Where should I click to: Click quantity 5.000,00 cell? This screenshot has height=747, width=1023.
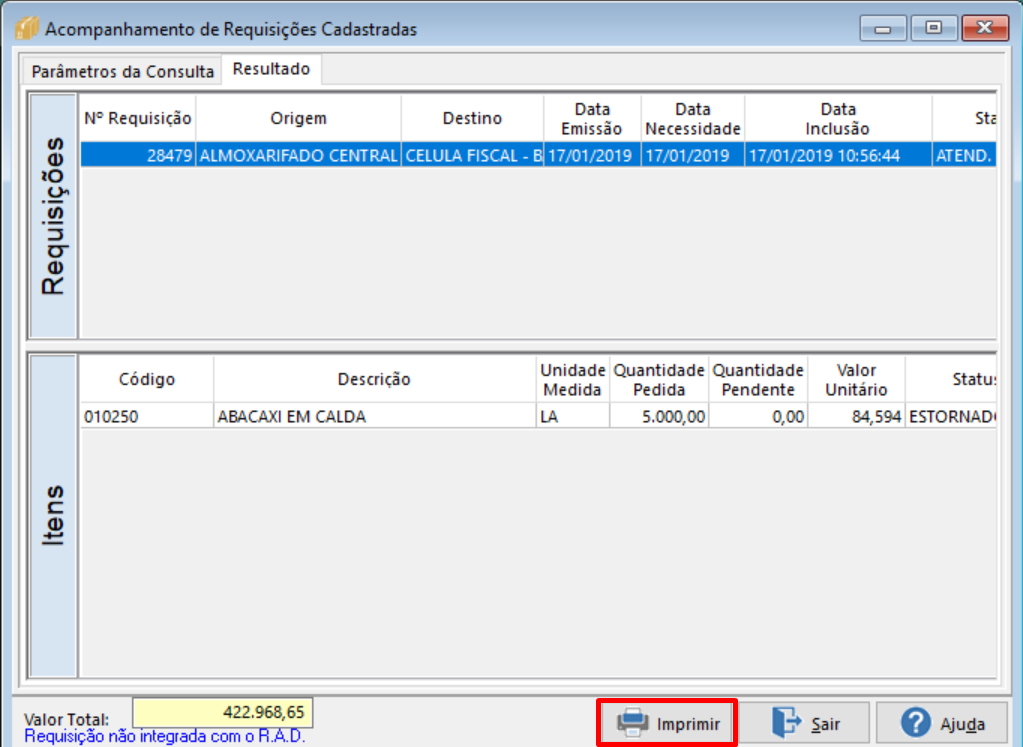pos(659,416)
